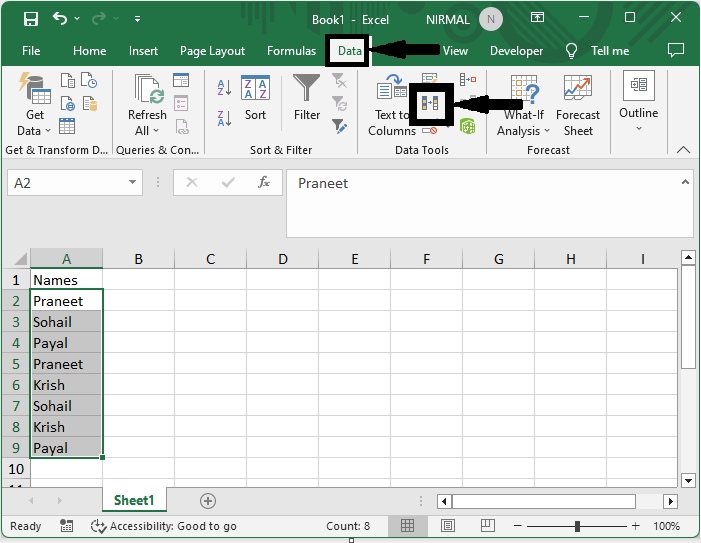The height and width of the screenshot is (543, 701).
Task: Click the greyed-out Reapply filter icon
Action: click(x=339, y=103)
